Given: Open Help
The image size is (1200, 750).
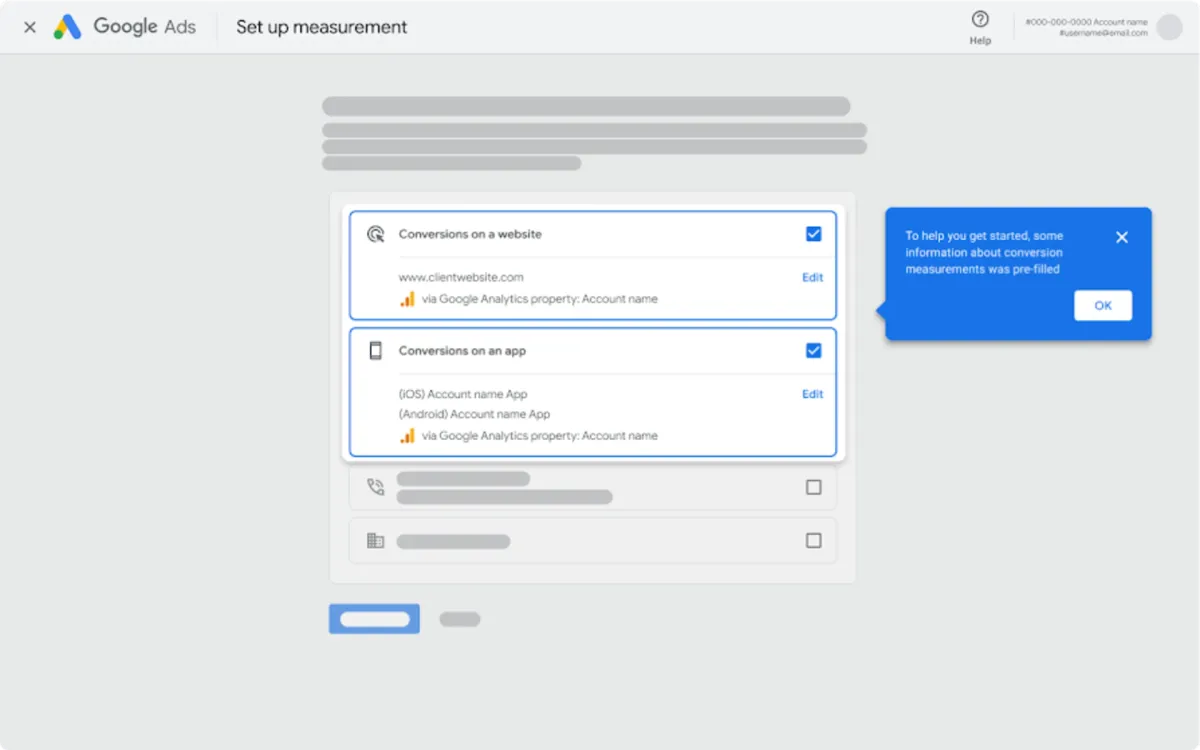Looking at the screenshot, I should [979, 27].
